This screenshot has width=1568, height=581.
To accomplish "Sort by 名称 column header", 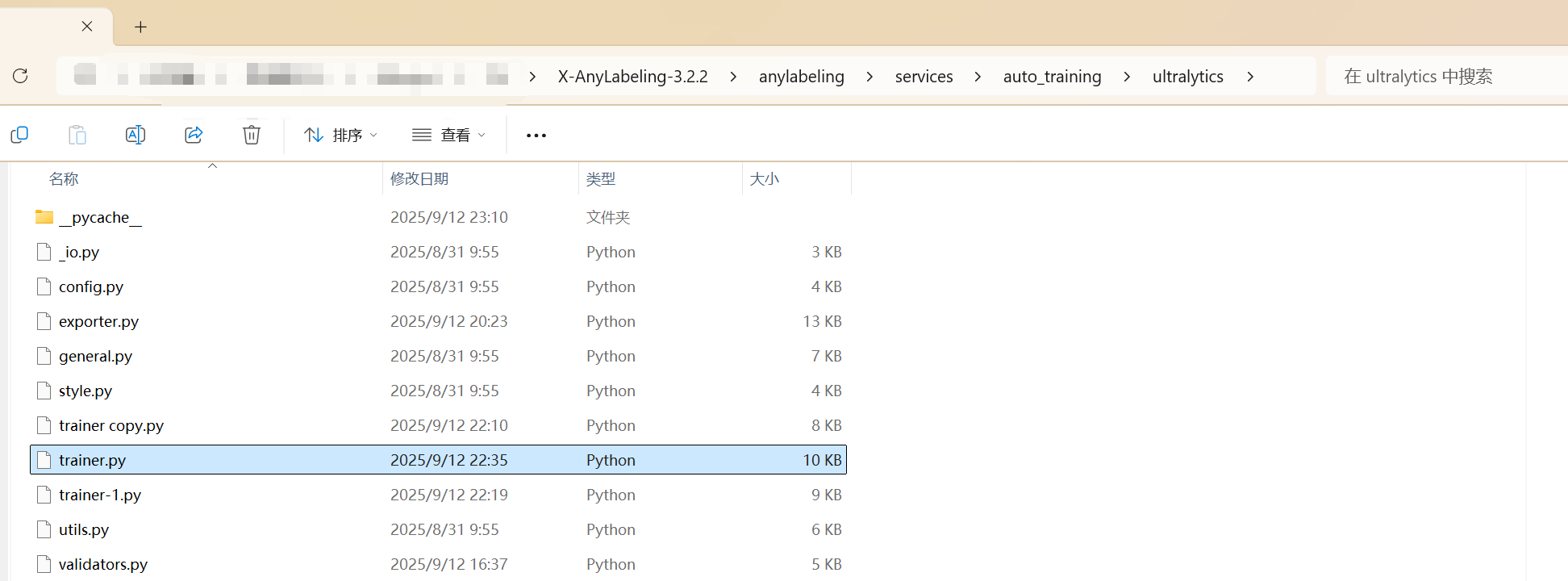I will pyautogui.click(x=64, y=178).
